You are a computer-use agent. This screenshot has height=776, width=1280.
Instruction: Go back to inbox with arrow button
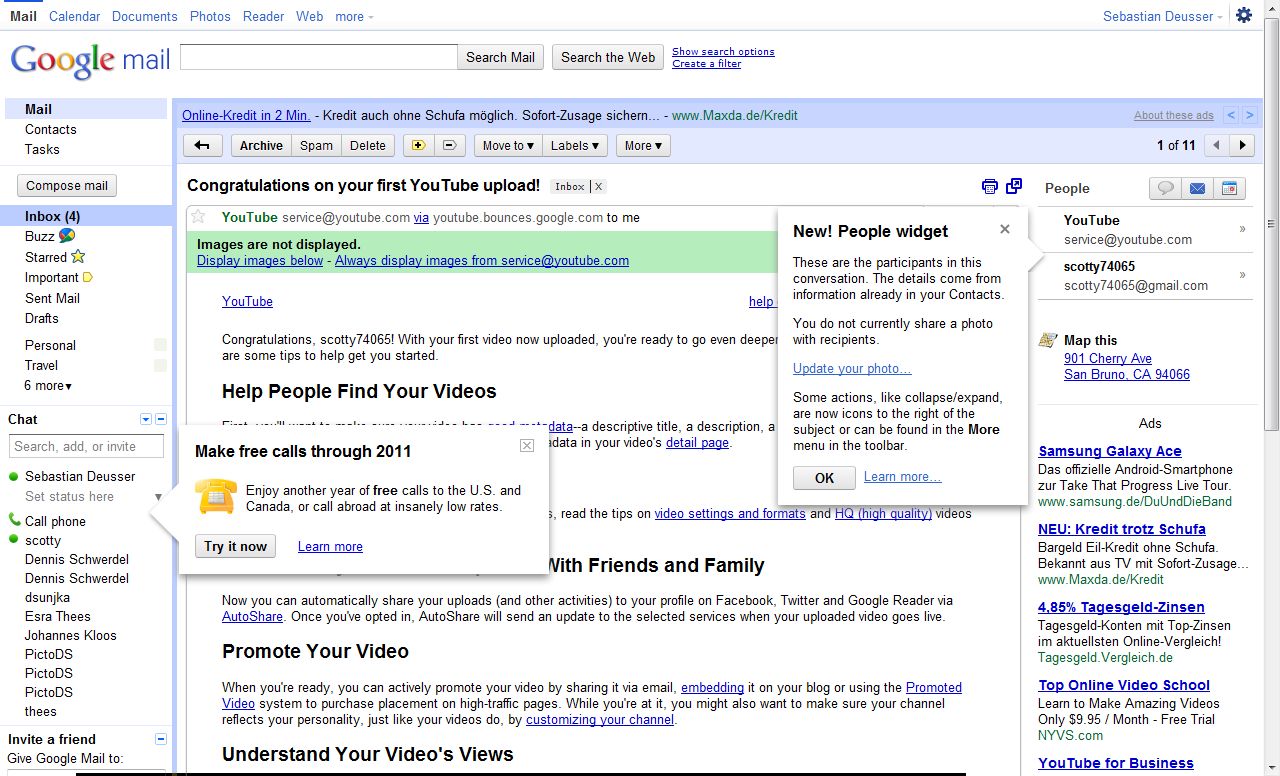(202, 145)
